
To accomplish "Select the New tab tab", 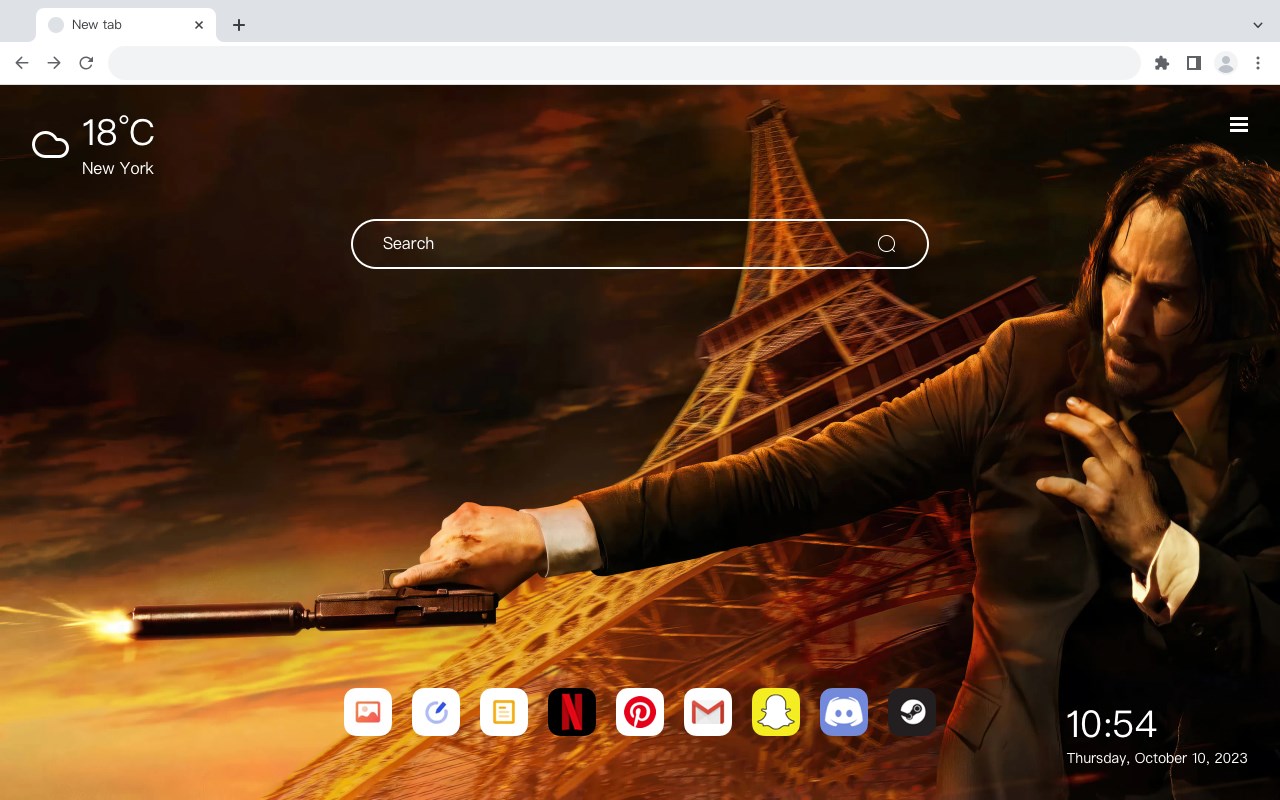I will click(126, 25).
